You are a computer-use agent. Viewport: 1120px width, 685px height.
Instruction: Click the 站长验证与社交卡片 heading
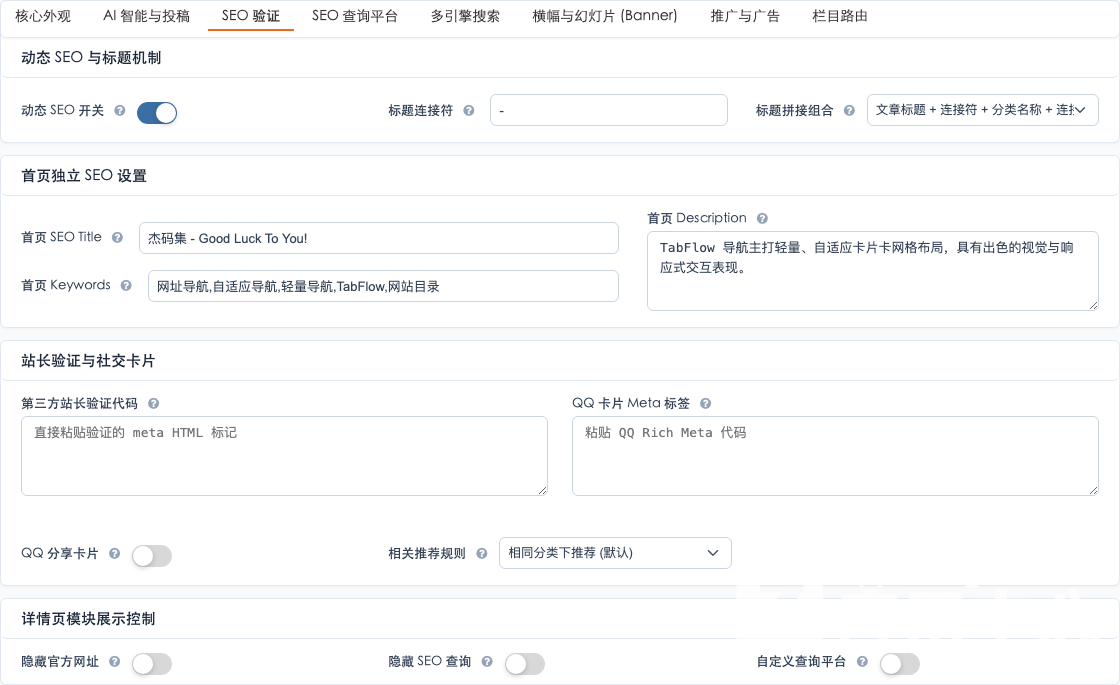(x=88, y=361)
